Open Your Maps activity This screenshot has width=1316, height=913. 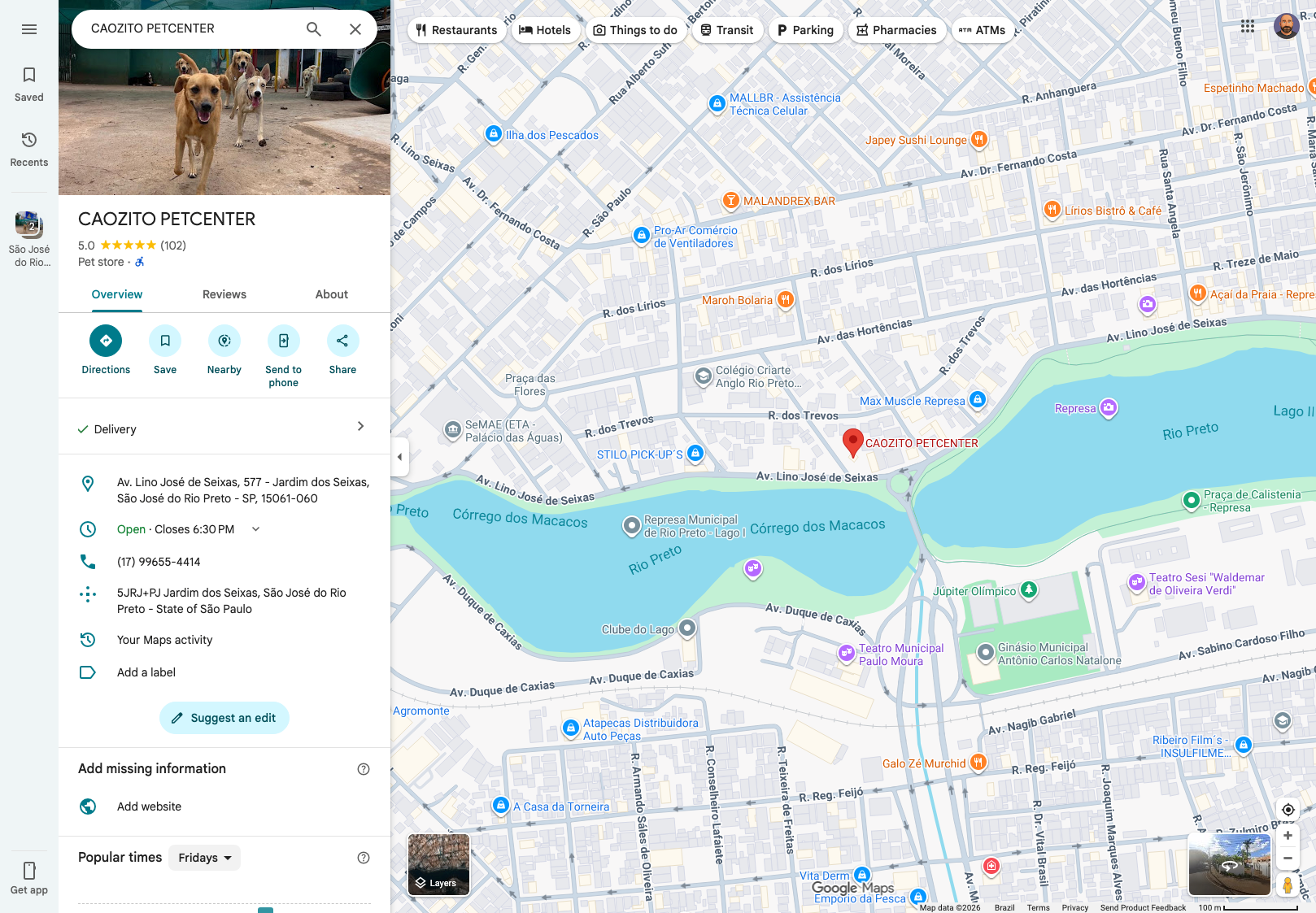pyautogui.click(x=224, y=640)
